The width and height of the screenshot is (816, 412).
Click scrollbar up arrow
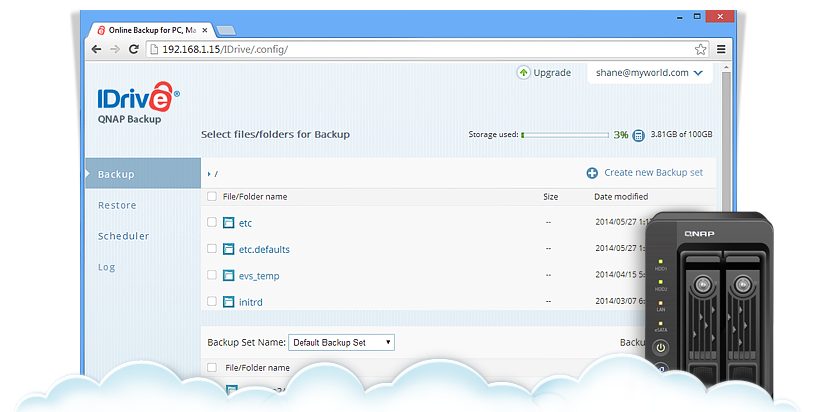click(x=726, y=68)
